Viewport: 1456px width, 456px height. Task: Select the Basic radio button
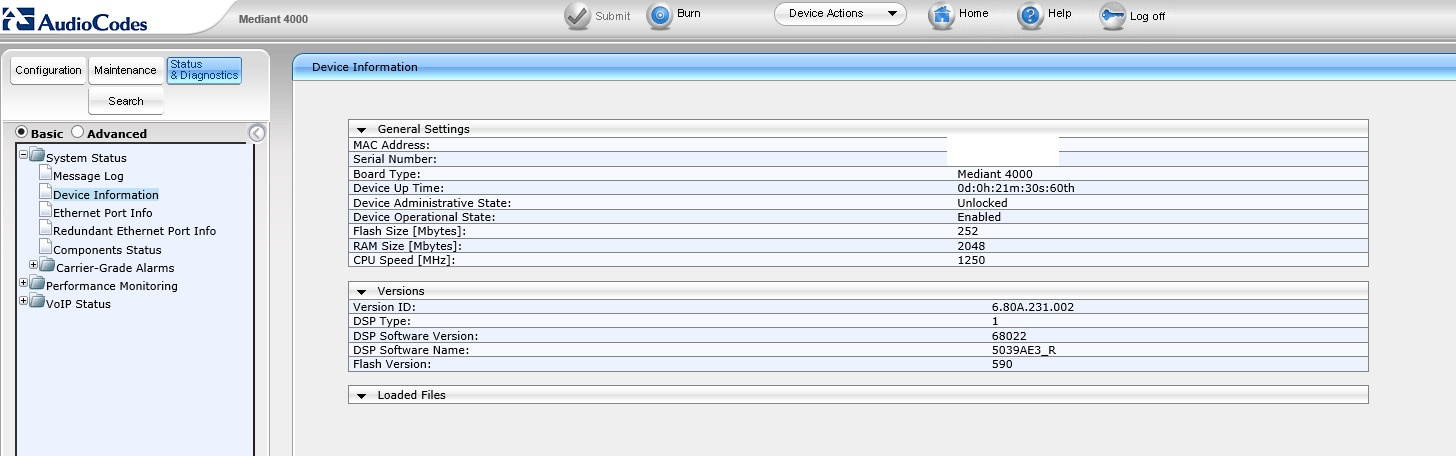pyautogui.click(x=22, y=132)
